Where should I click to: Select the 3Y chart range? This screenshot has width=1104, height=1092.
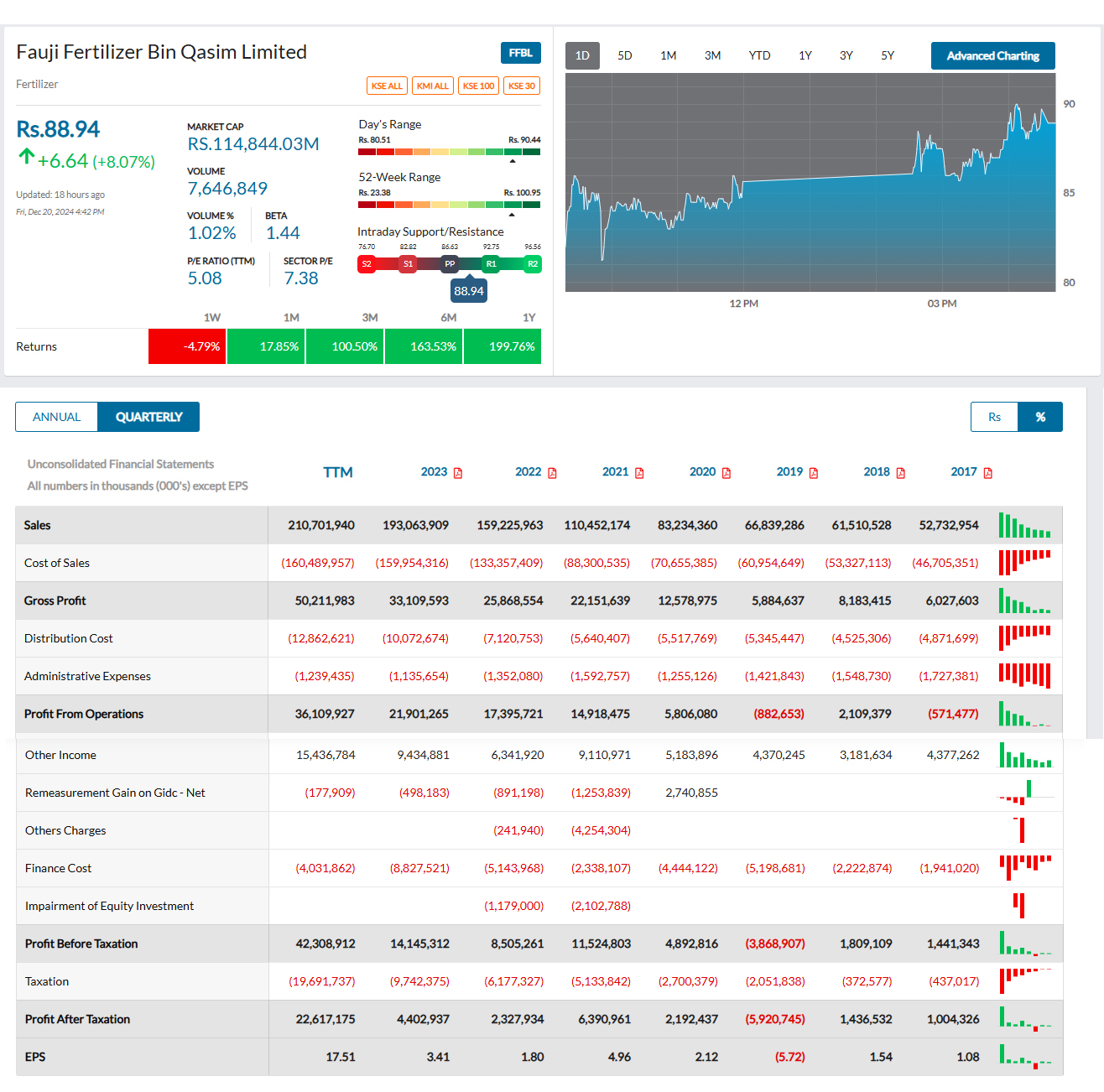(846, 55)
